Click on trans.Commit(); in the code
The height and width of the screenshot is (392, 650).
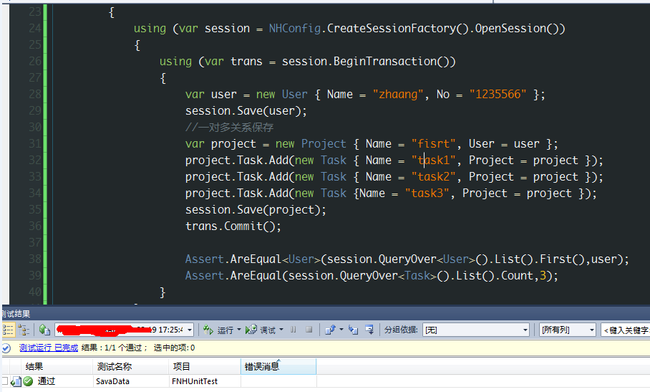click(233, 226)
